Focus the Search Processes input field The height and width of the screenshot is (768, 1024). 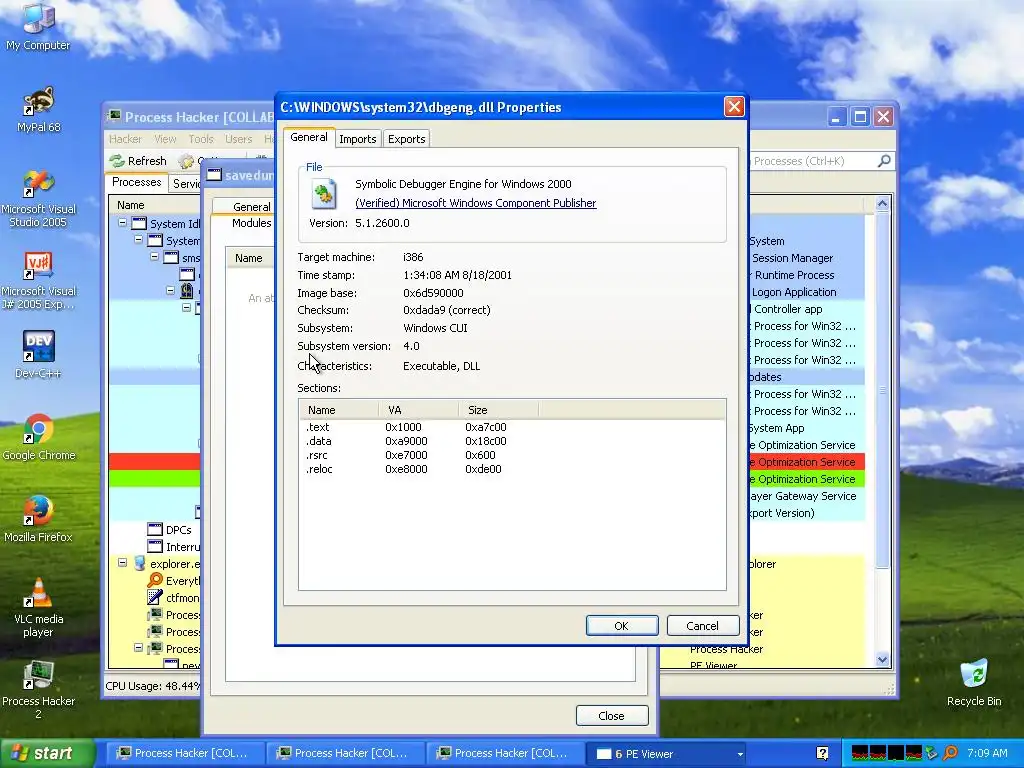tap(813, 161)
